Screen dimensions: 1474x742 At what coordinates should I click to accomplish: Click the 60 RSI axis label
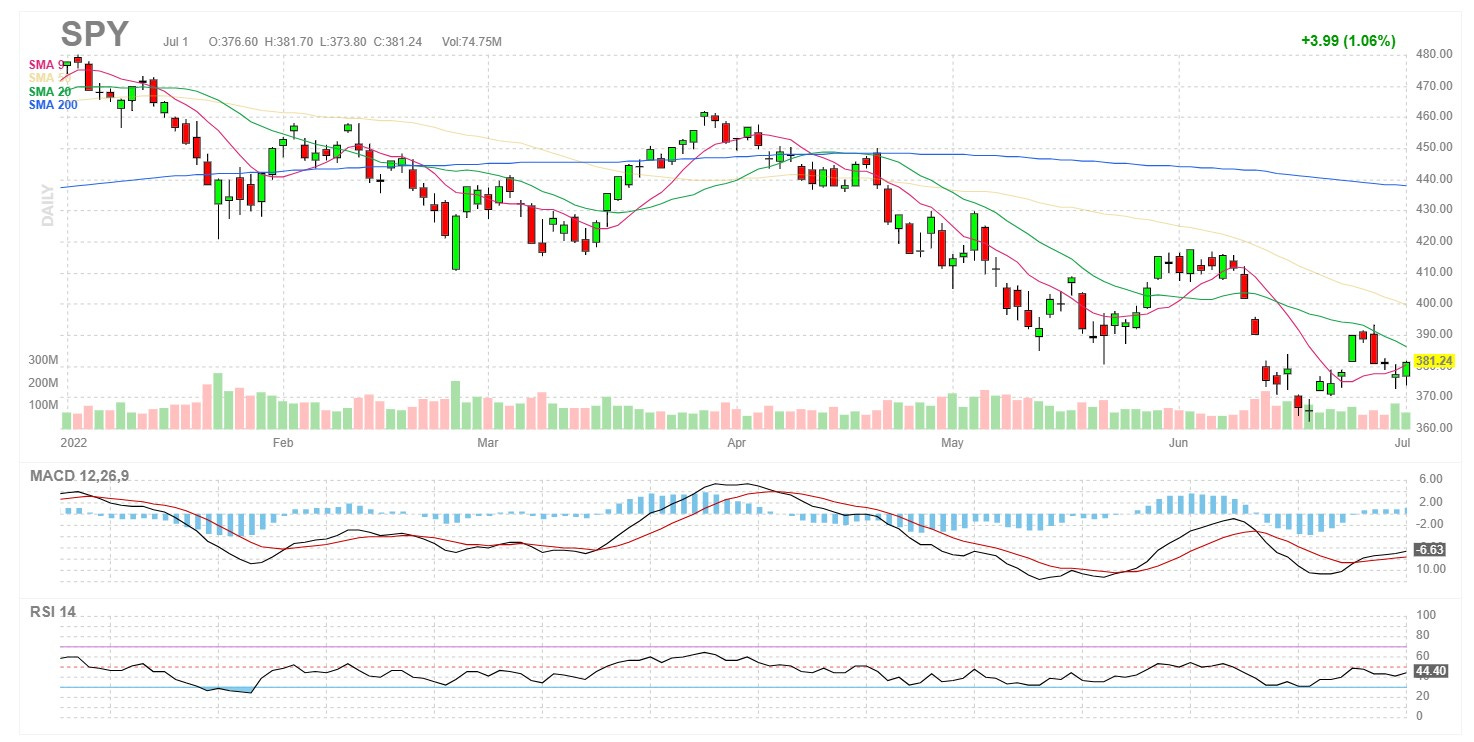[x=1424, y=655]
